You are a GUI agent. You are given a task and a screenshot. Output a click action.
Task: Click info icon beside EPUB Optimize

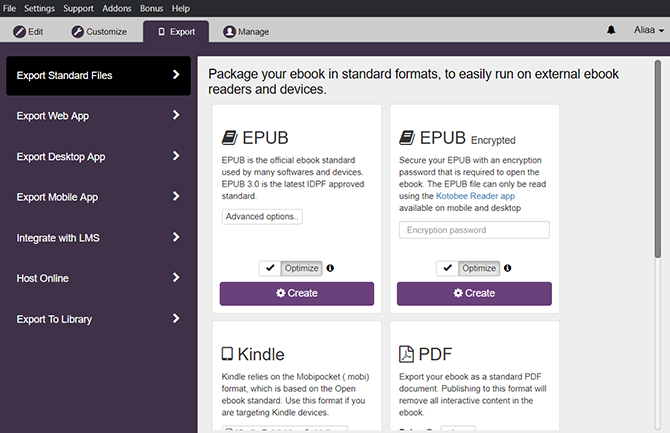click(x=330, y=268)
